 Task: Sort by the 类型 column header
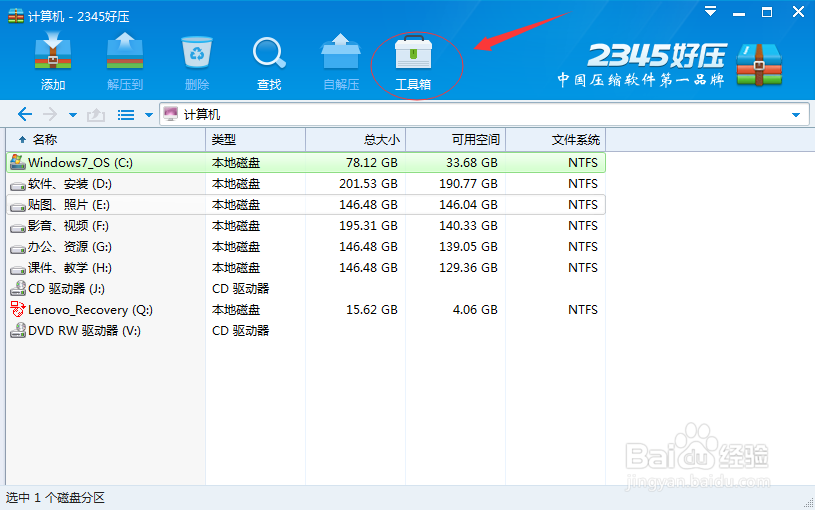(x=255, y=139)
